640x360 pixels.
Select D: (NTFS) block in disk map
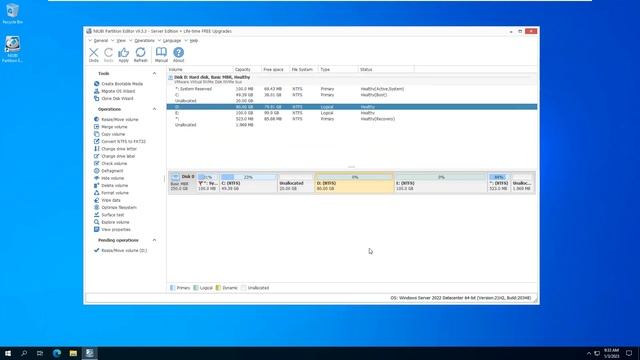354,183
